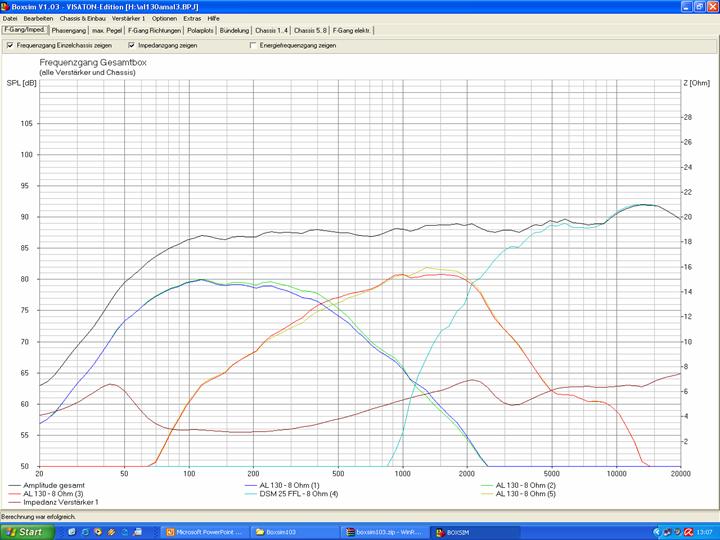The height and width of the screenshot is (540, 720).
Task: Select the max. Pegel tab
Action: click(x=107, y=30)
